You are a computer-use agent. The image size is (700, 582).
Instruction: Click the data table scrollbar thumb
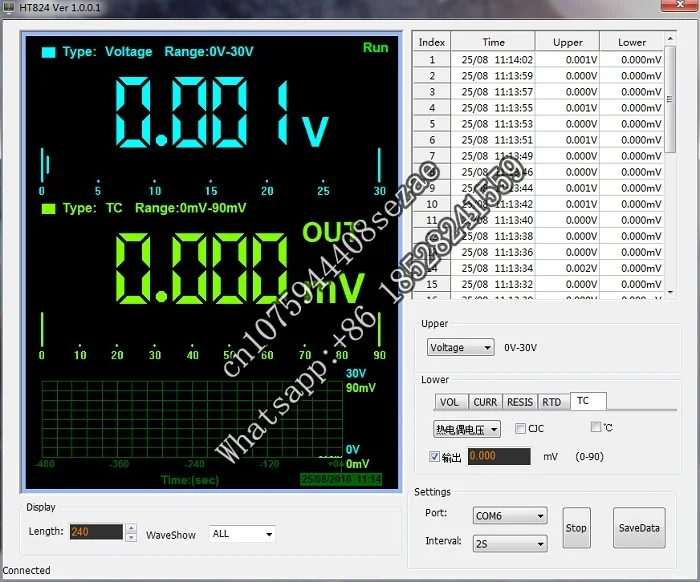(670, 99)
